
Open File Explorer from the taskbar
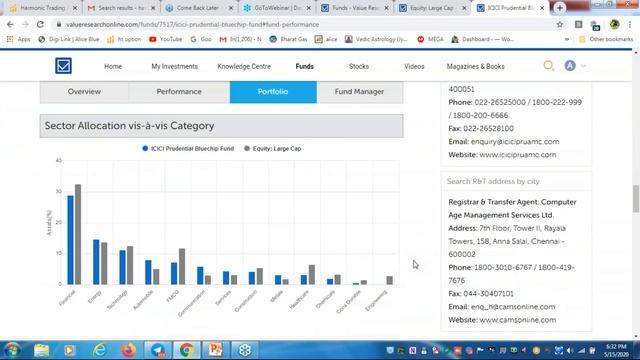coord(41,350)
